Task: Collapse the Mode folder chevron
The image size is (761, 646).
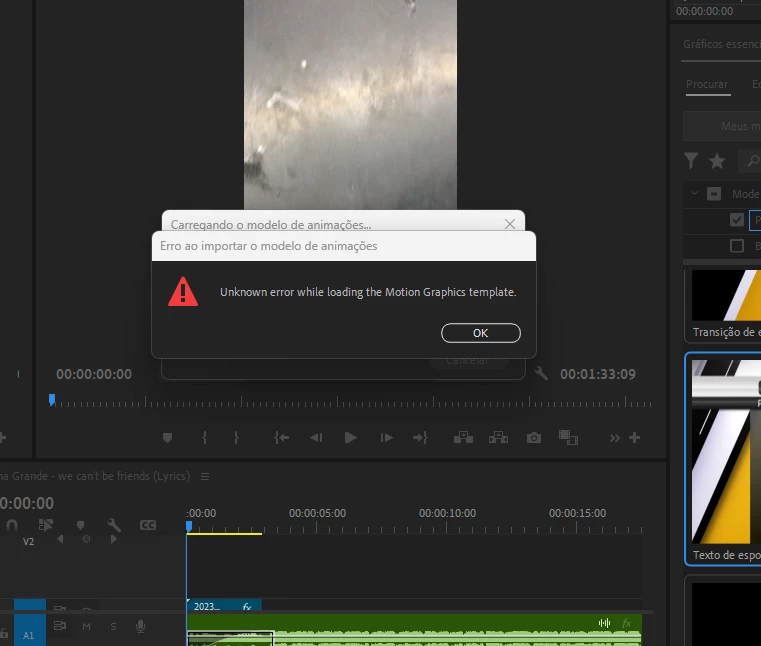Action: pos(695,193)
